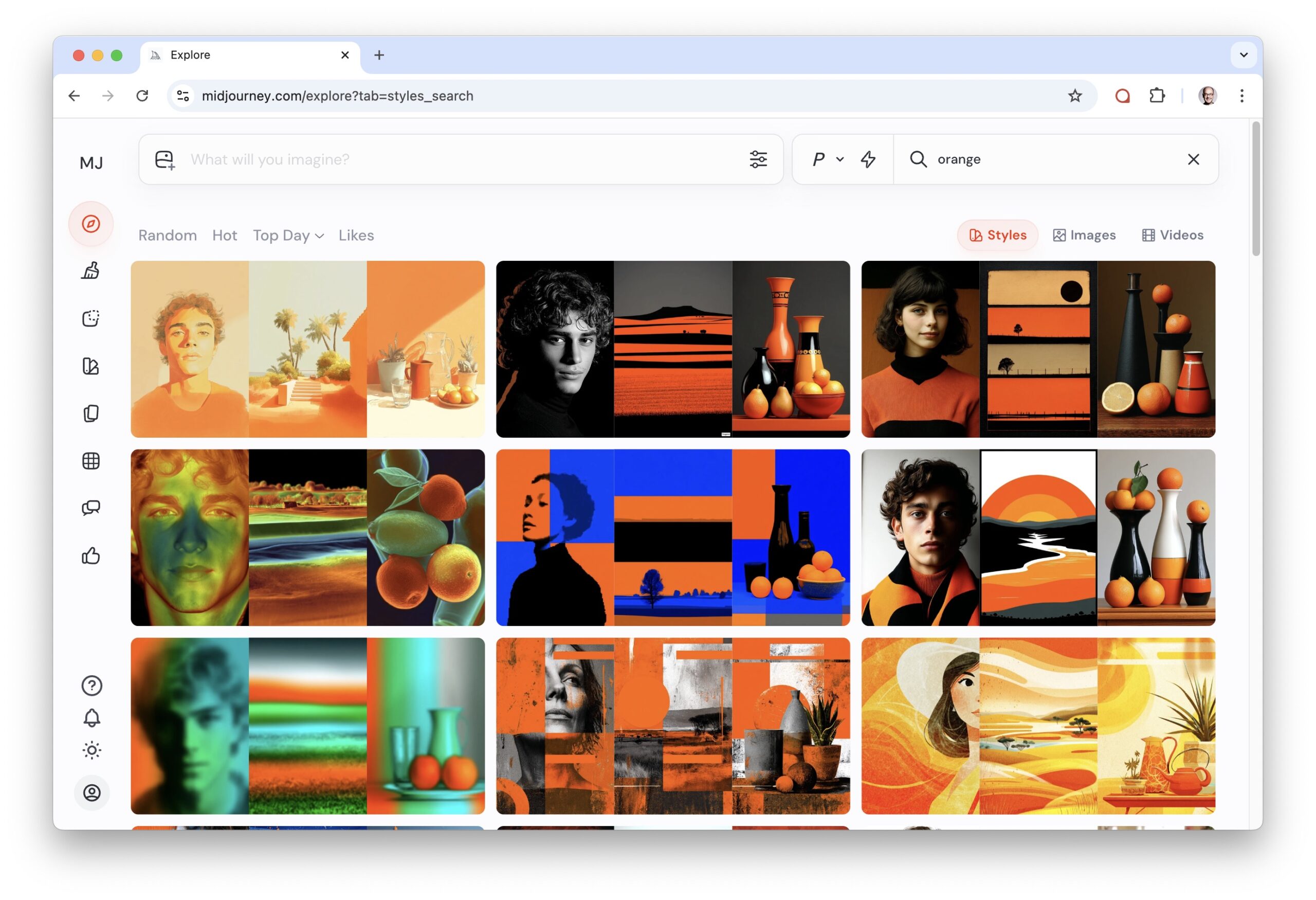Select the Hot tab

pos(224,236)
